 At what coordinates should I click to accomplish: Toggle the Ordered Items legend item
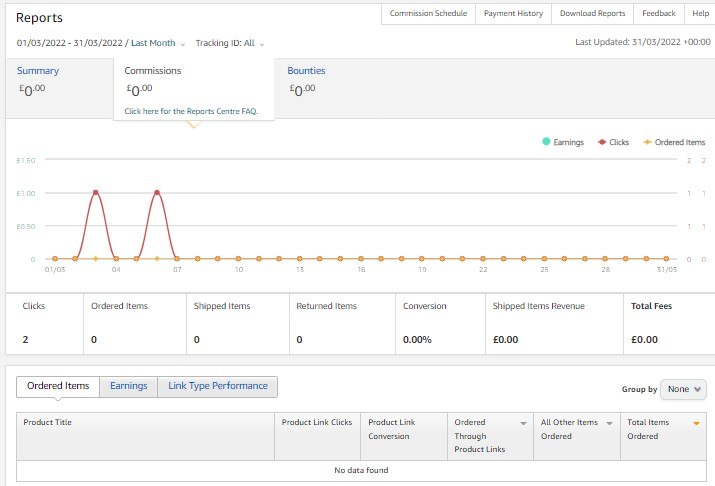(674, 142)
